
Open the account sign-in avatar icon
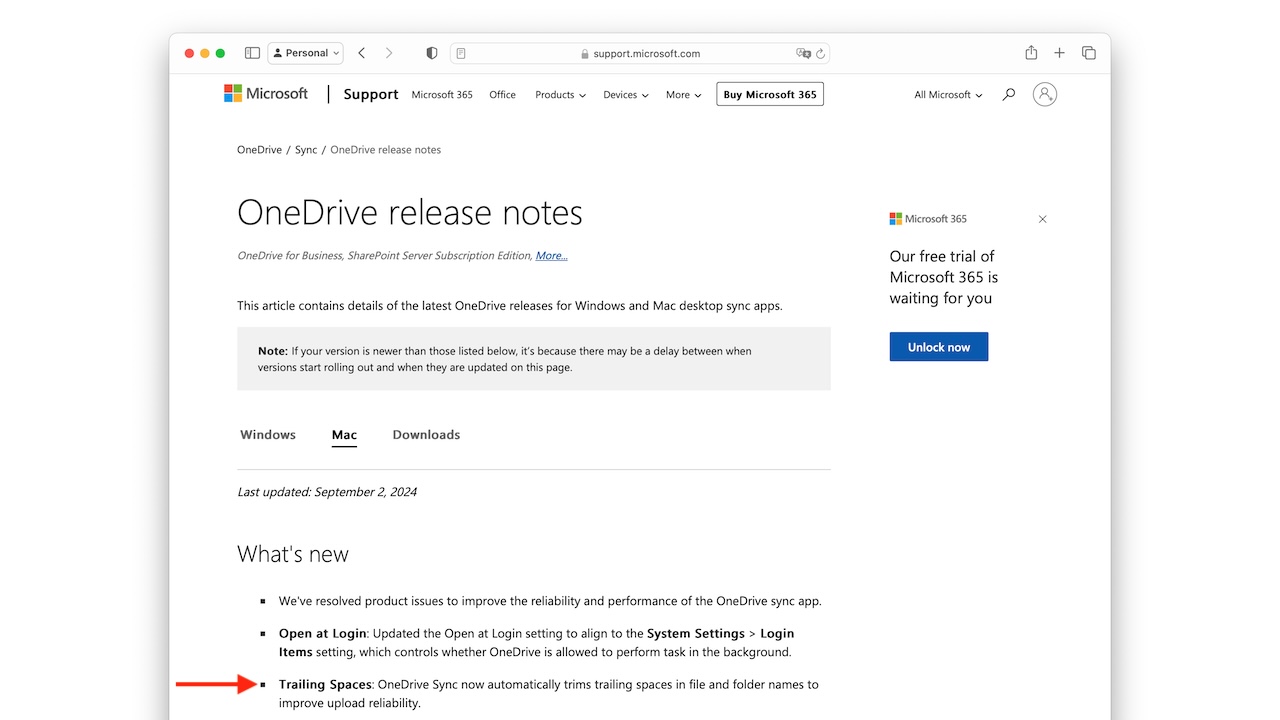click(x=1045, y=94)
